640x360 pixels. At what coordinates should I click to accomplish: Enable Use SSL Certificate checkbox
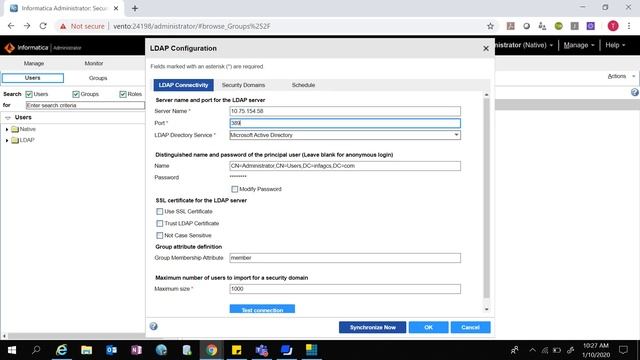click(x=160, y=211)
